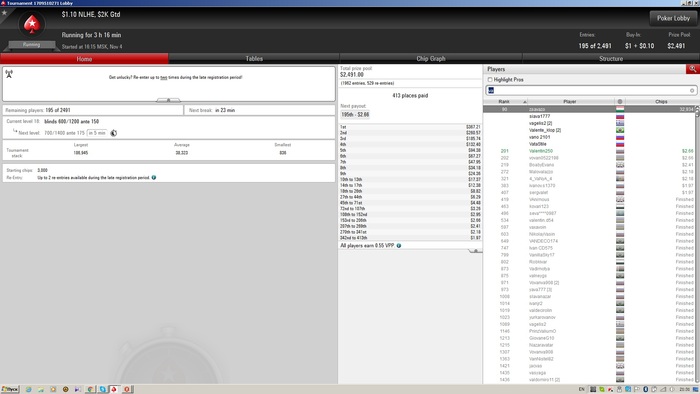
Task: Click the system clock in the tray
Action: tap(685, 389)
